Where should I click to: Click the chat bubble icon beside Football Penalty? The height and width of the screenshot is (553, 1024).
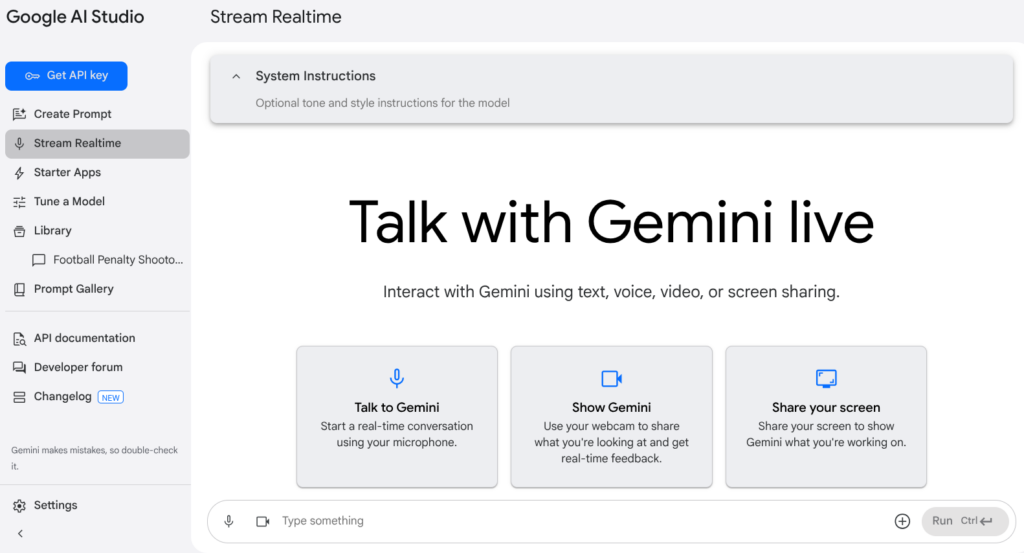click(39, 260)
